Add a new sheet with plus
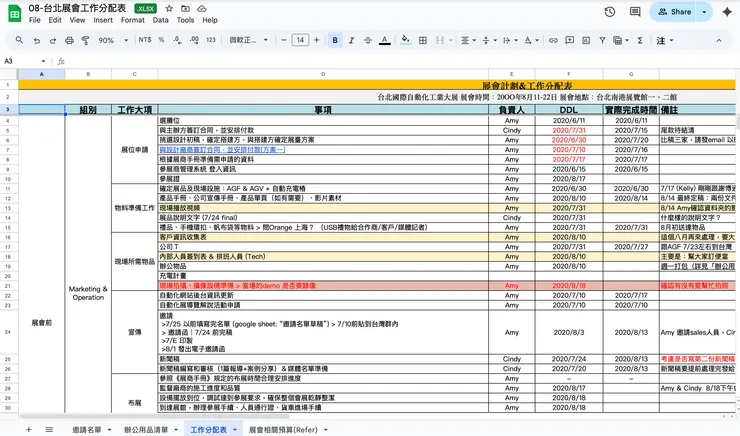This screenshot has height=436, width=740. point(29,429)
